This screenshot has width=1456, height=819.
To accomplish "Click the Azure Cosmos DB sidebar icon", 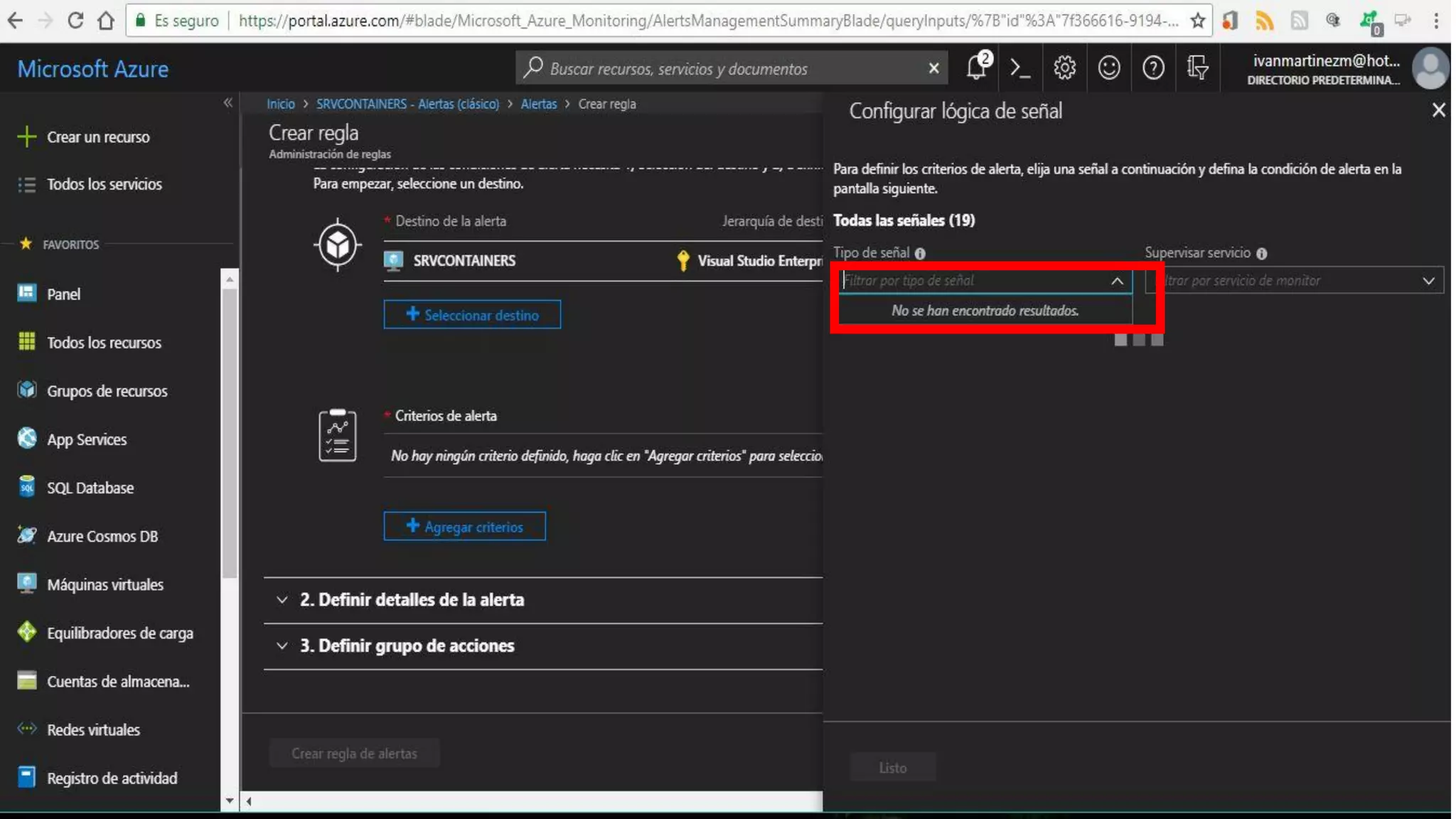I will pos(26,535).
